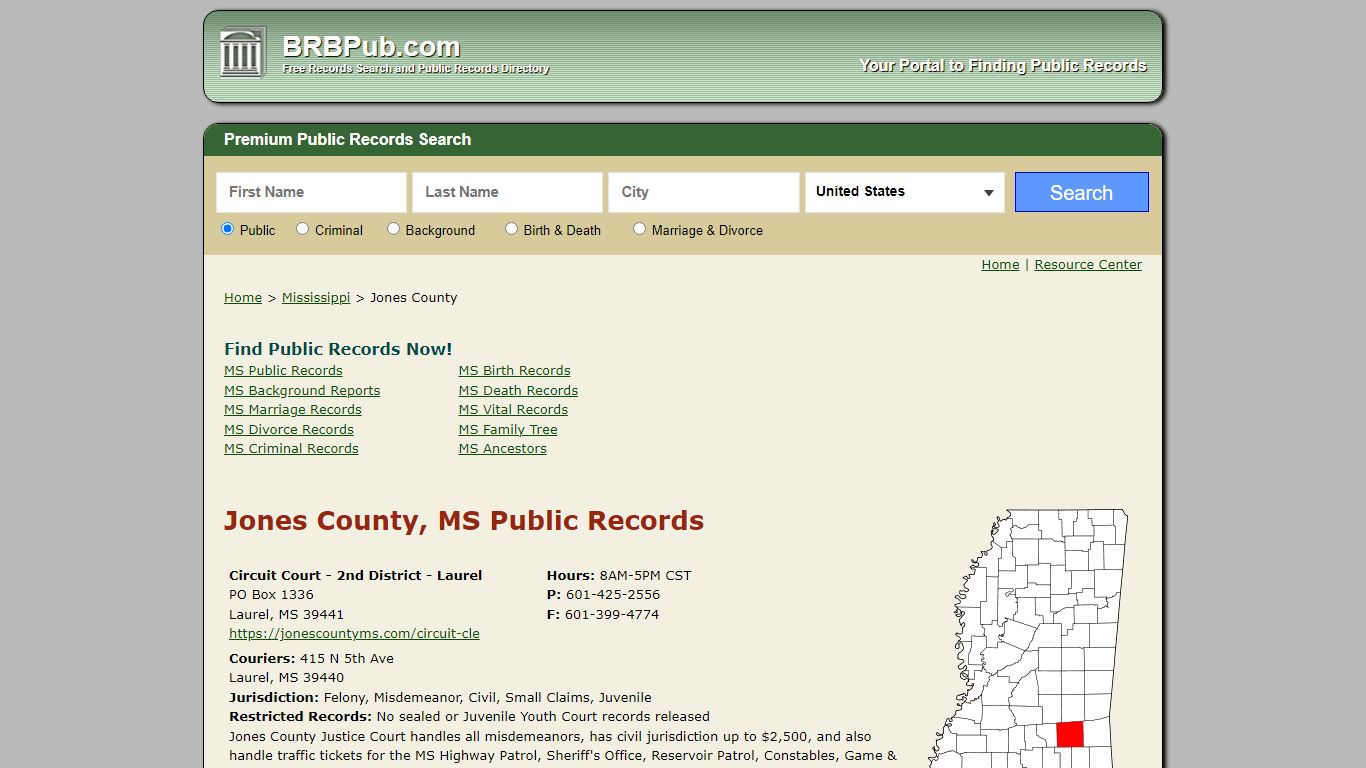Focus the First Name field
Screen dimensions: 1366x768
(x=311, y=192)
